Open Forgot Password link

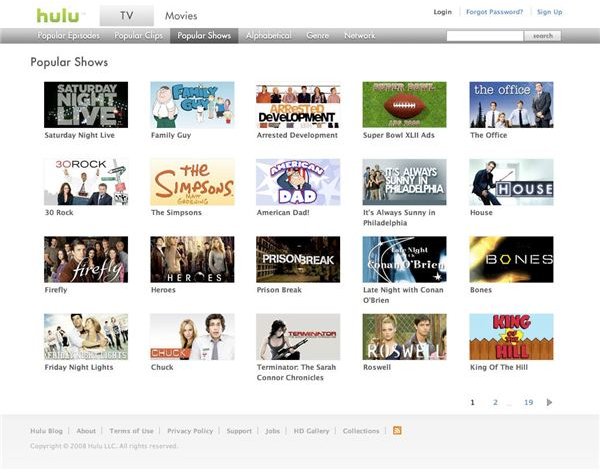[x=494, y=12]
